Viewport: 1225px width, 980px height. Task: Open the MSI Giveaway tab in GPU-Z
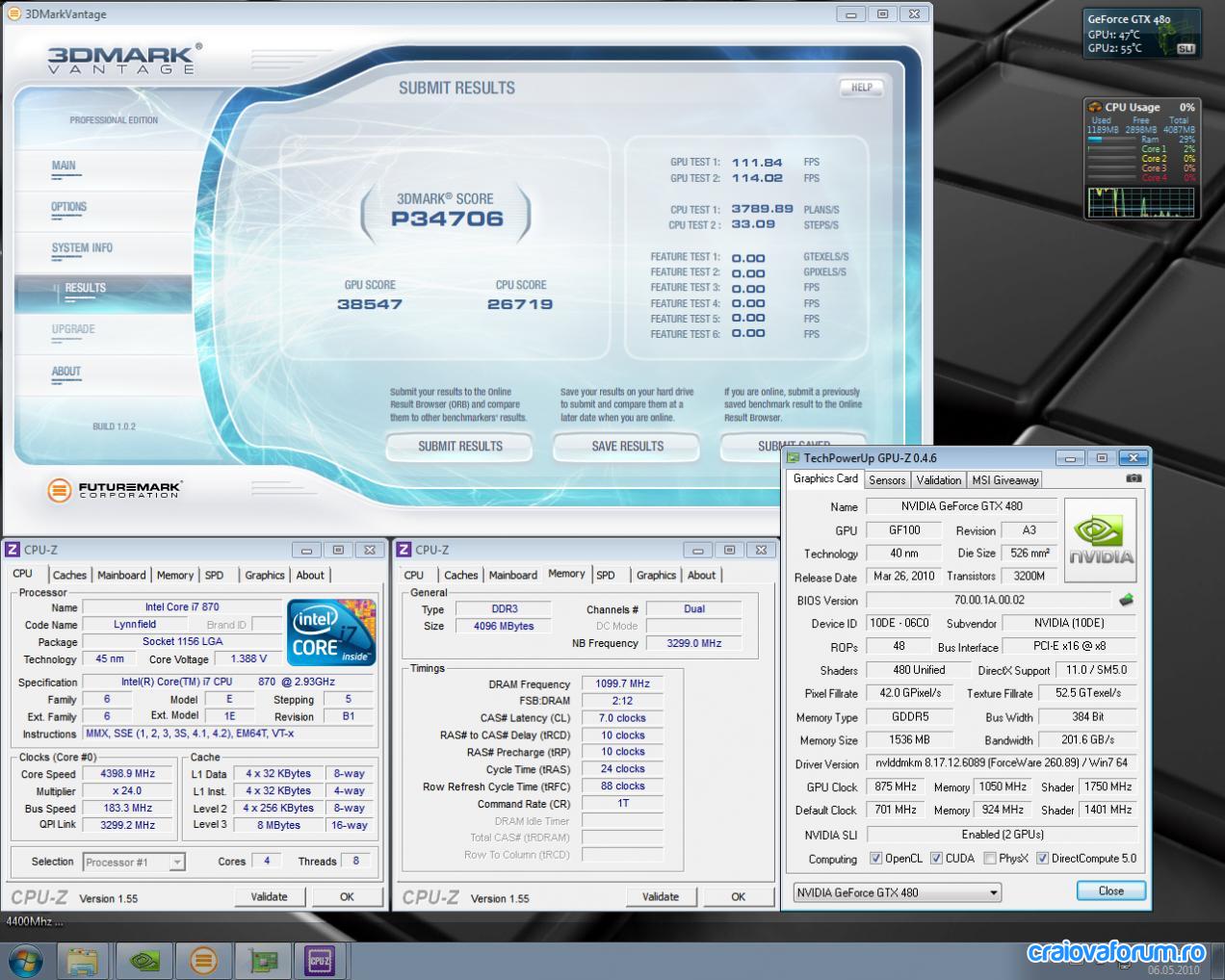[1005, 480]
